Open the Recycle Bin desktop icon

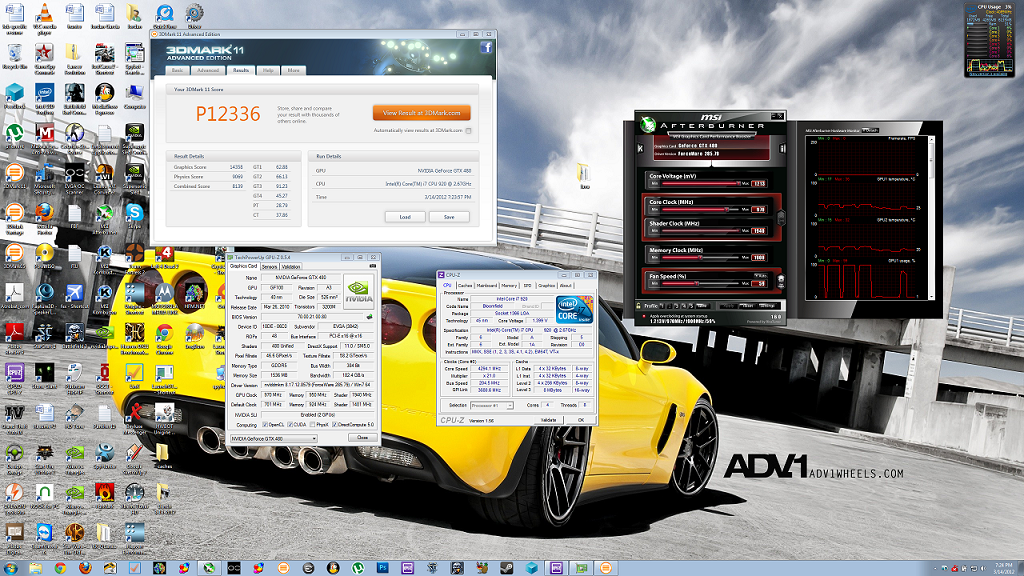(14, 56)
